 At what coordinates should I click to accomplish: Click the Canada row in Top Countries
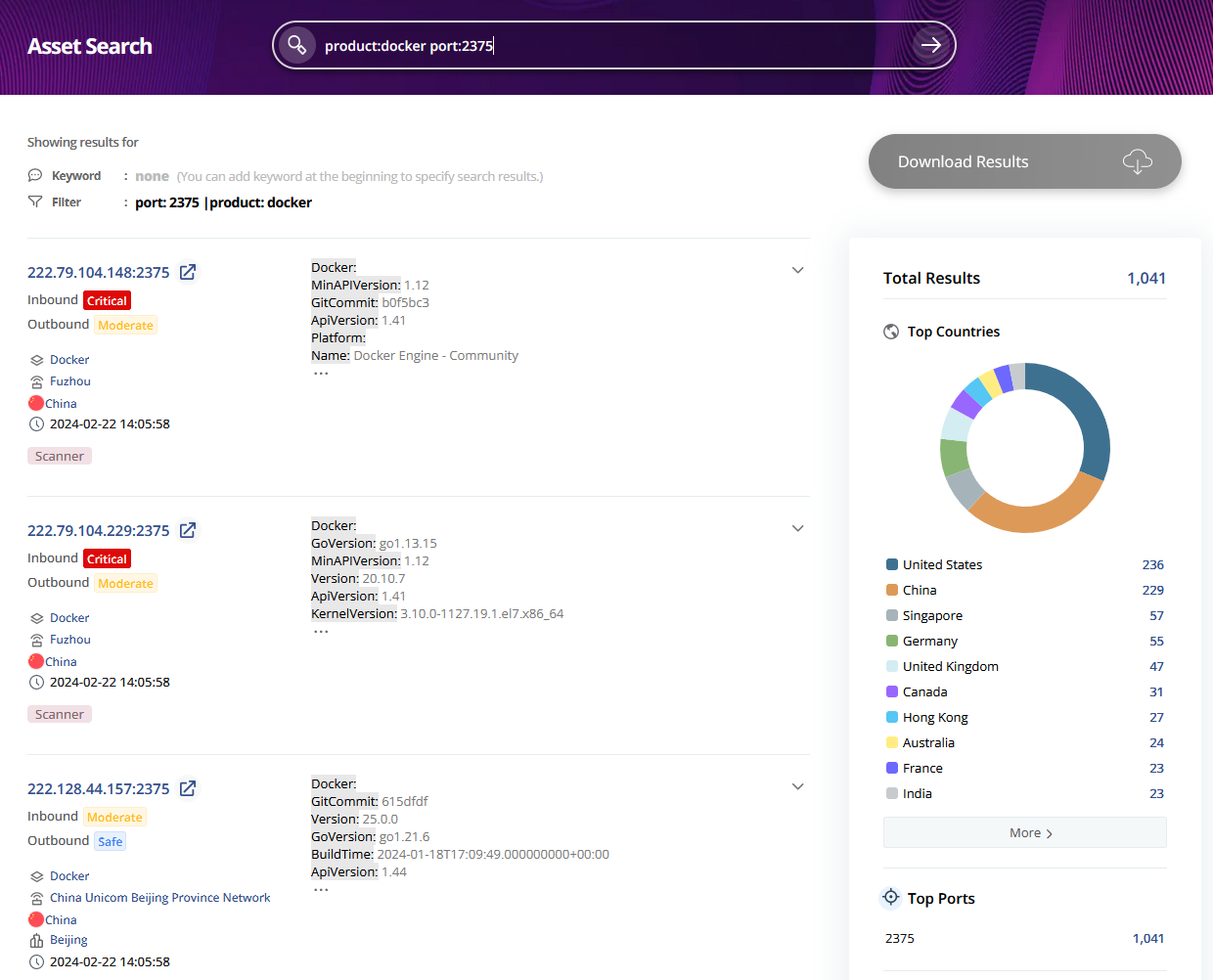(1025, 691)
